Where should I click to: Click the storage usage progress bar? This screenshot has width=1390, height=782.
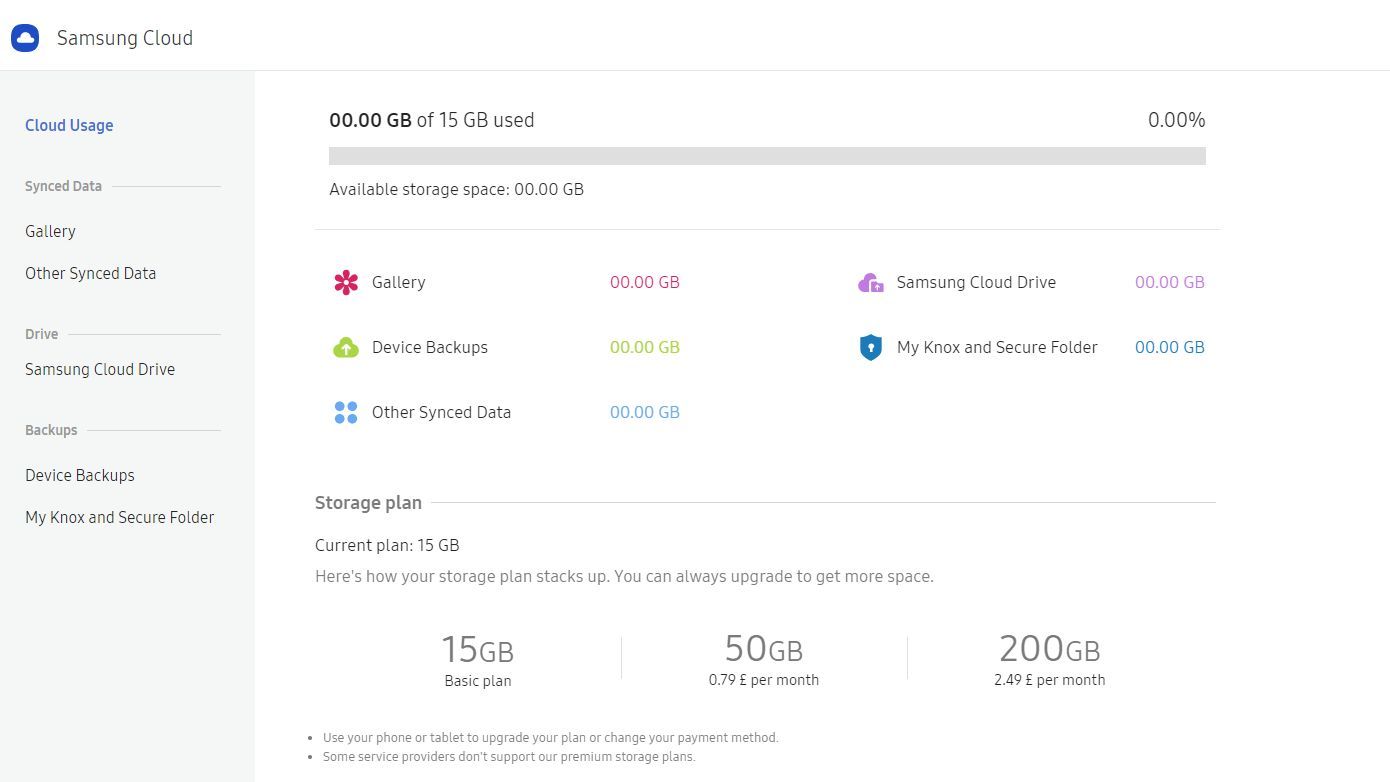click(767, 155)
